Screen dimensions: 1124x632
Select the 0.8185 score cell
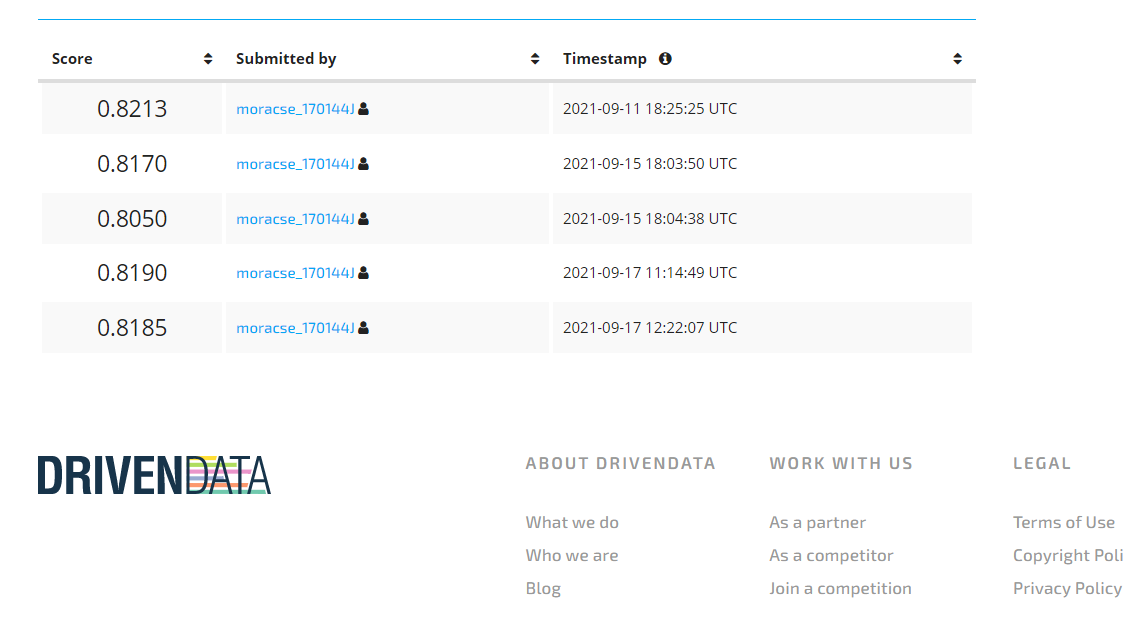(132, 327)
